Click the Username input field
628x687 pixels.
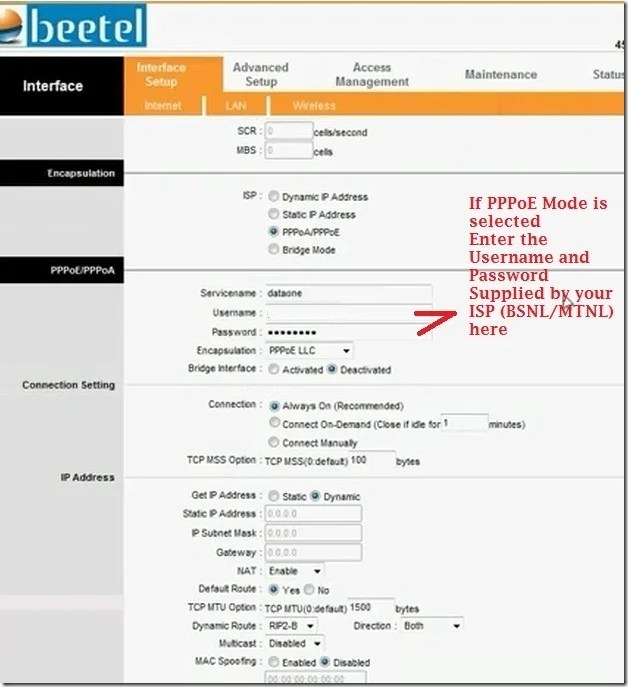348,313
